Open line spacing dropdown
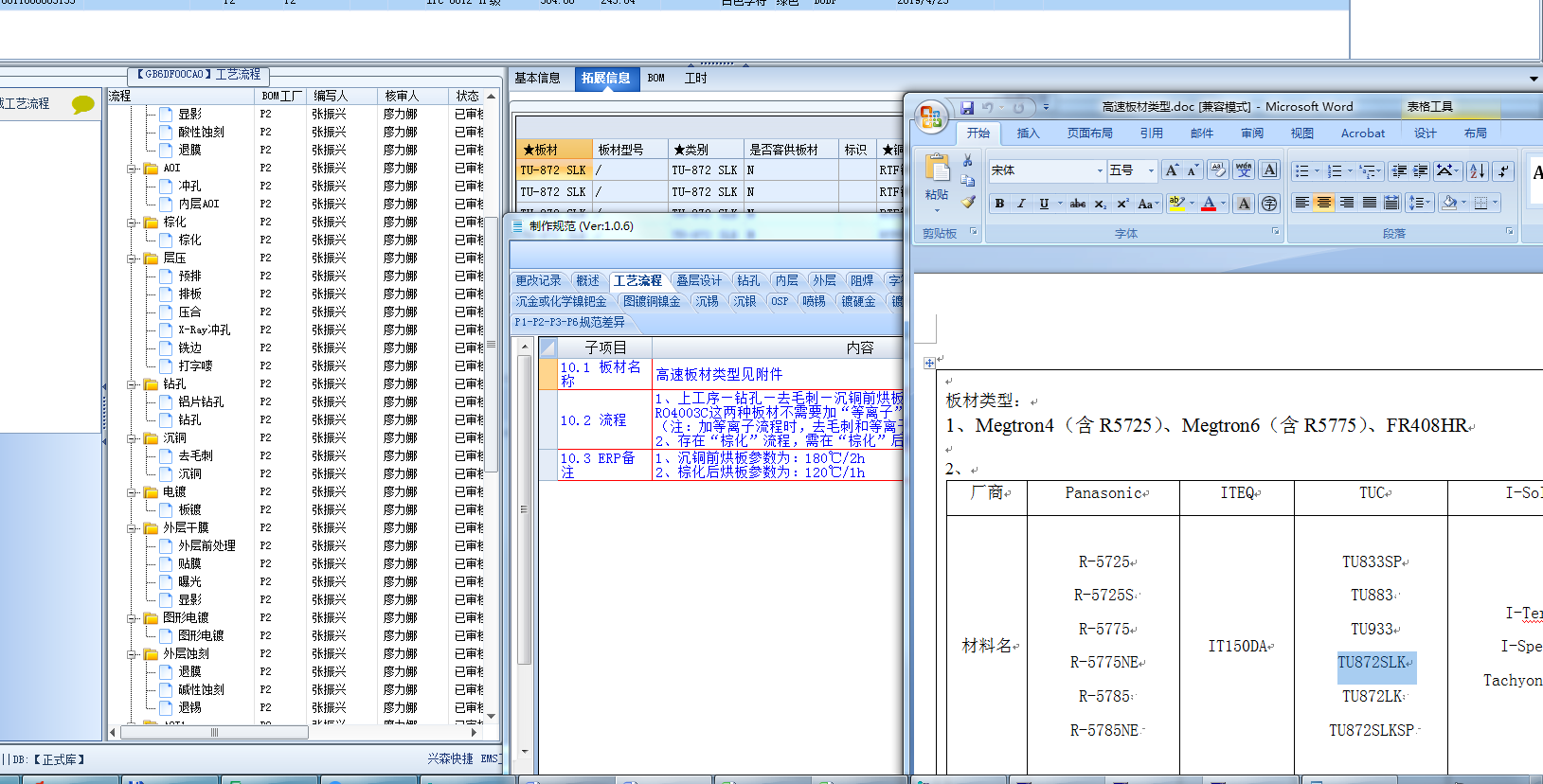This screenshot has width=1543, height=784. pos(1418,203)
